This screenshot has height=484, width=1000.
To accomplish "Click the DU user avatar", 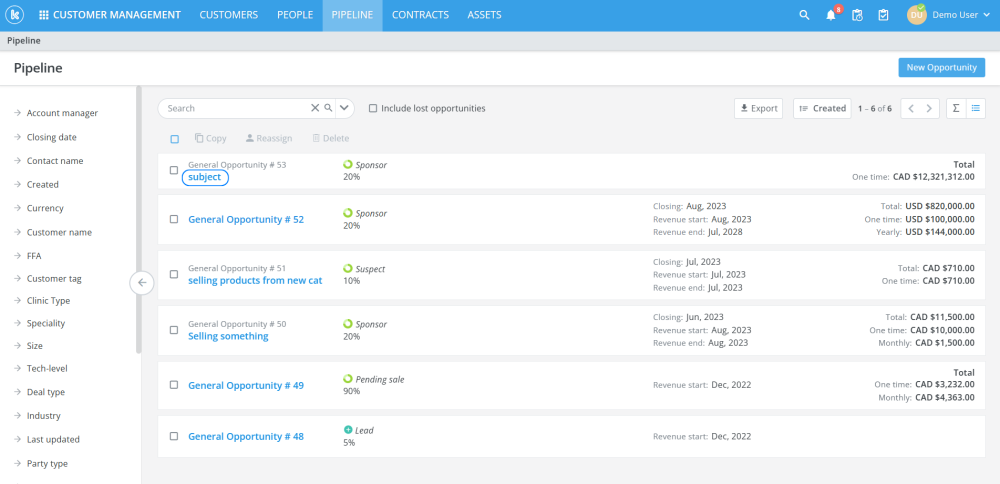I will pos(916,15).
